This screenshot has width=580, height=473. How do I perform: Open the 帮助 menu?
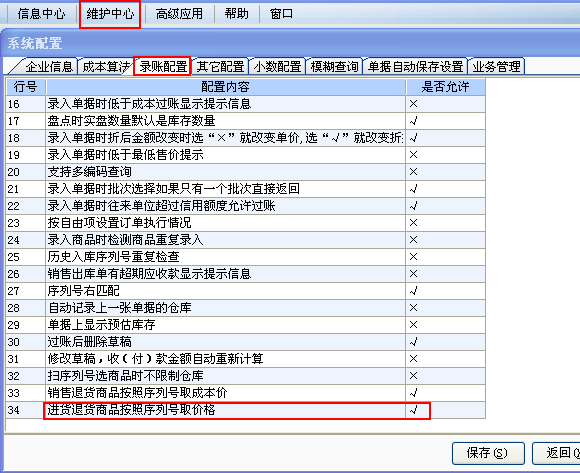(237, 14)
